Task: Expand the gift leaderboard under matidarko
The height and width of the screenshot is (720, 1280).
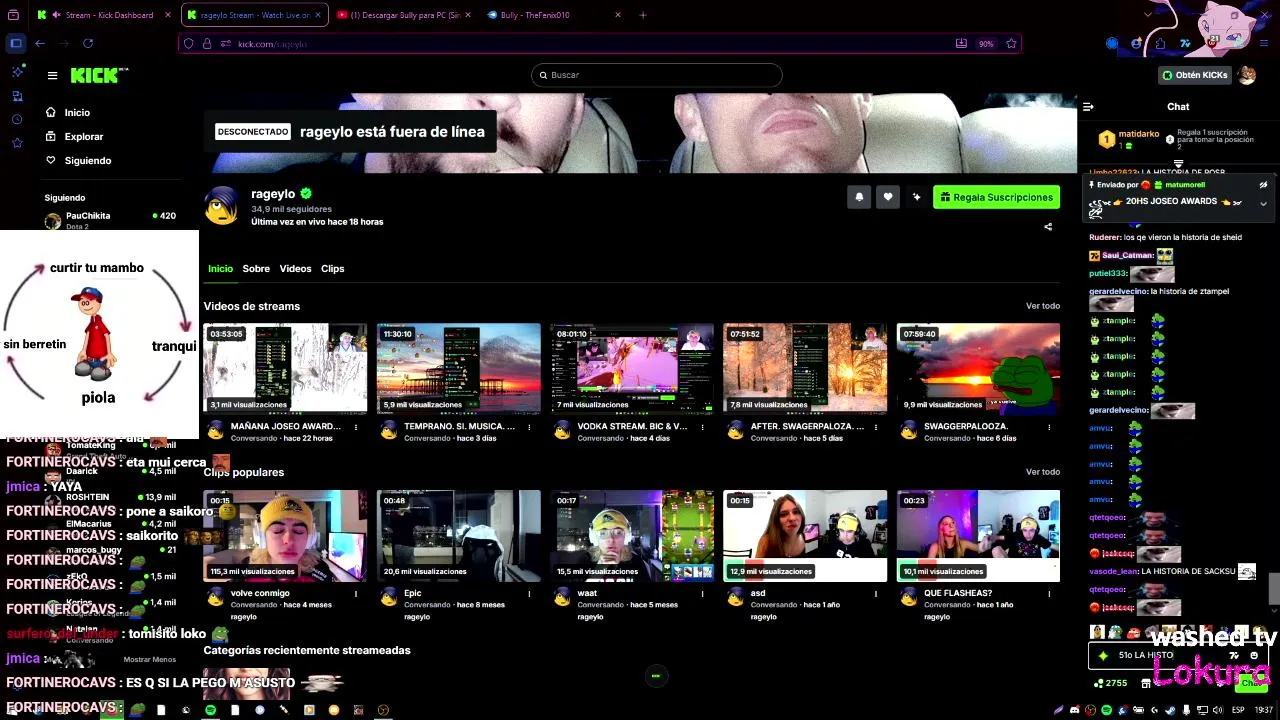Action: pyautogui.click(x=1178, y=164)
